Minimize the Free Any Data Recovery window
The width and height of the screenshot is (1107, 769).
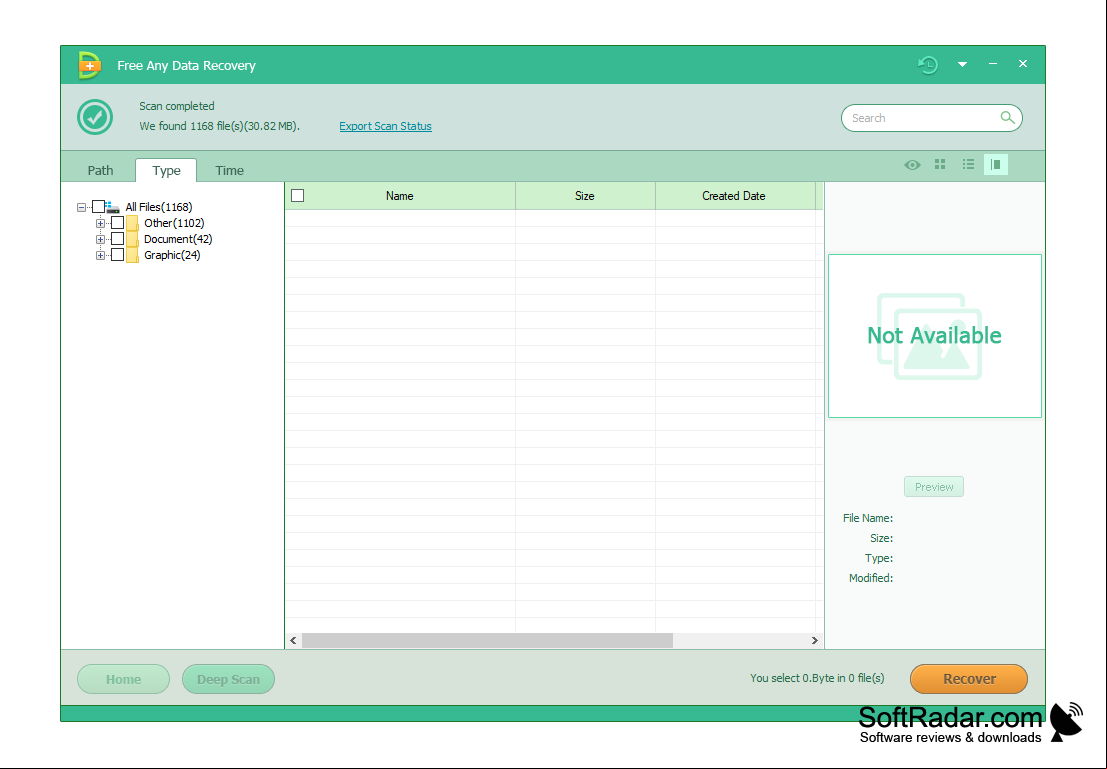[993, 64]
